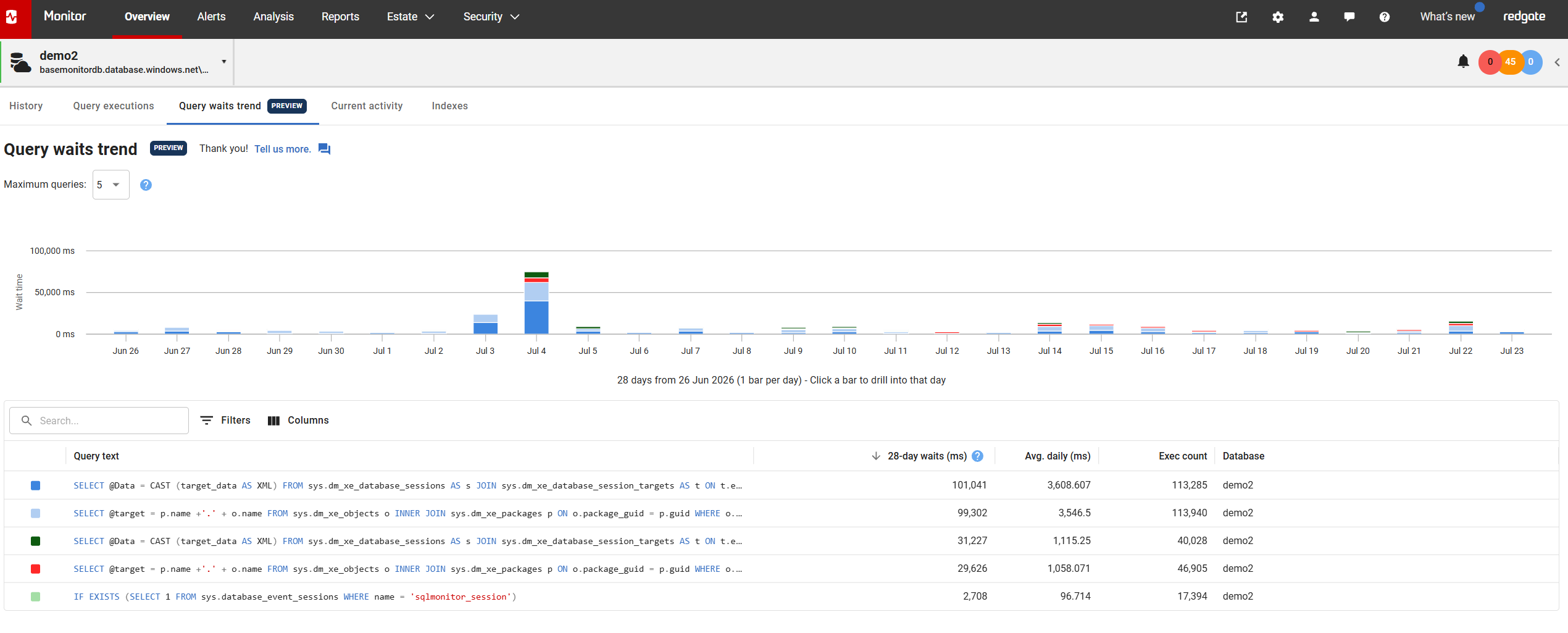
Task: Click the query text with 46,905 executions
Action: pos(407,569)
